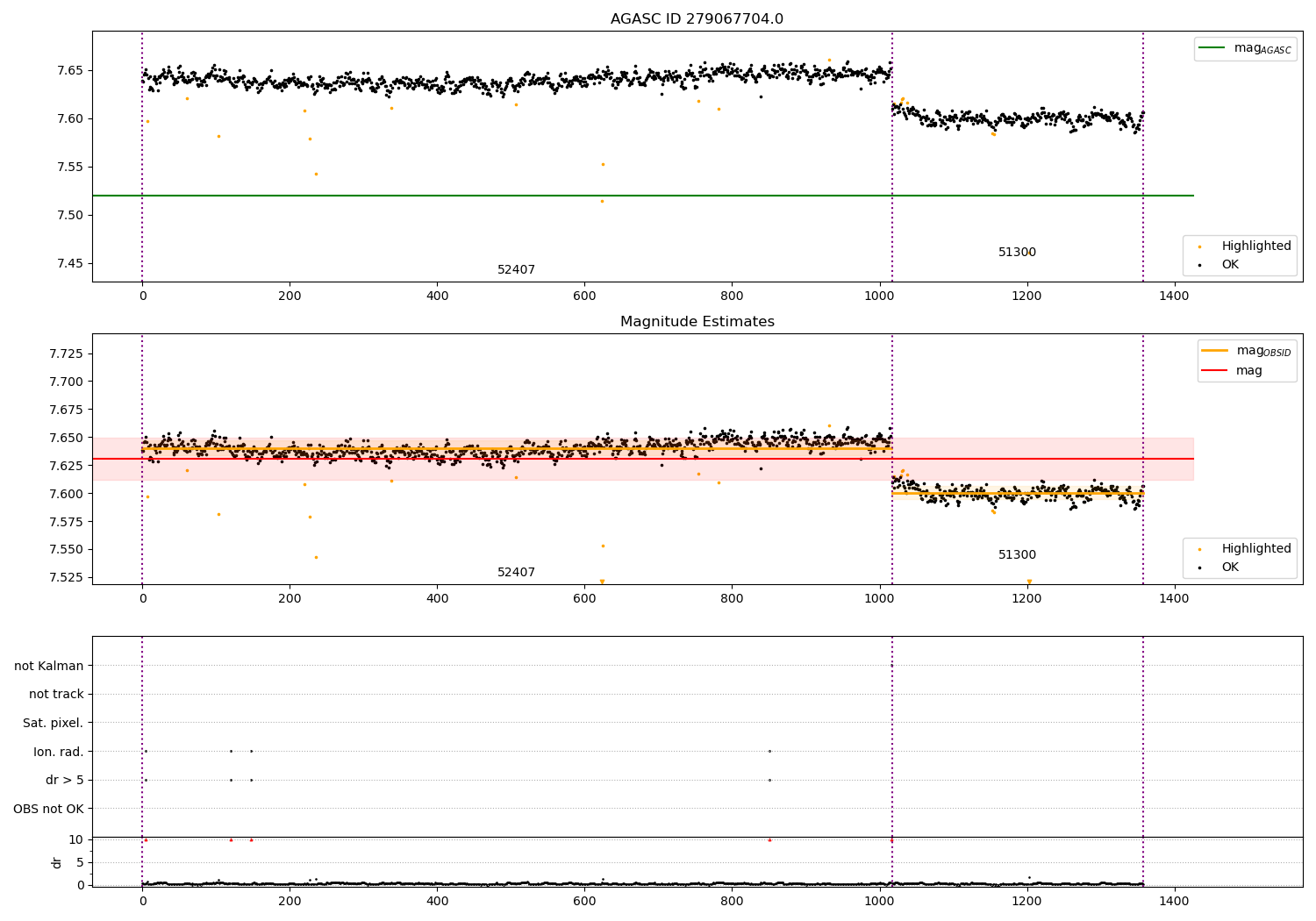Click the 7.625 y-tick label
This screenshot has width=1316, height=921.
66,466
